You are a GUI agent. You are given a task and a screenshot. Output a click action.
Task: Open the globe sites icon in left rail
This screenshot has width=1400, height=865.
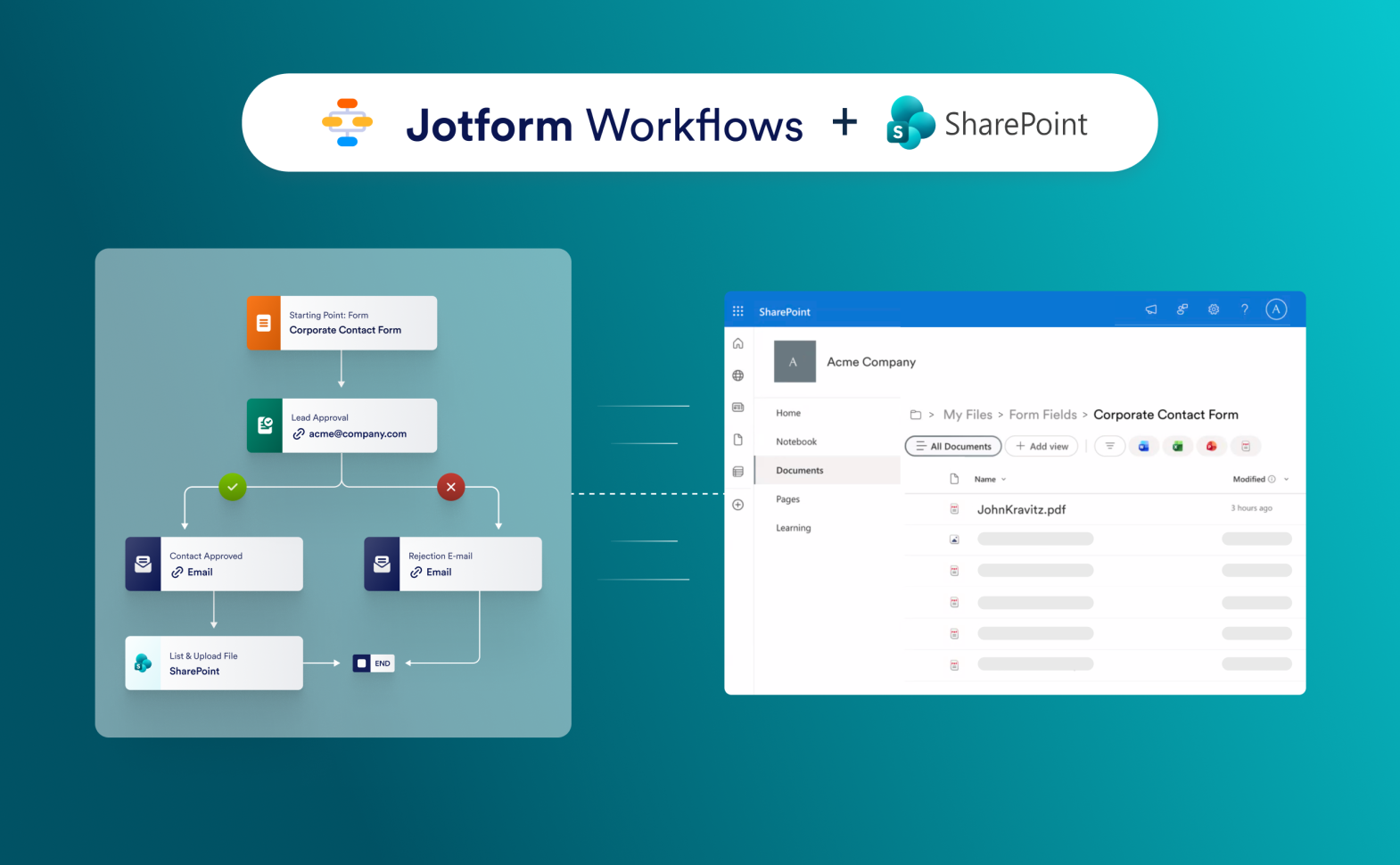737,375
